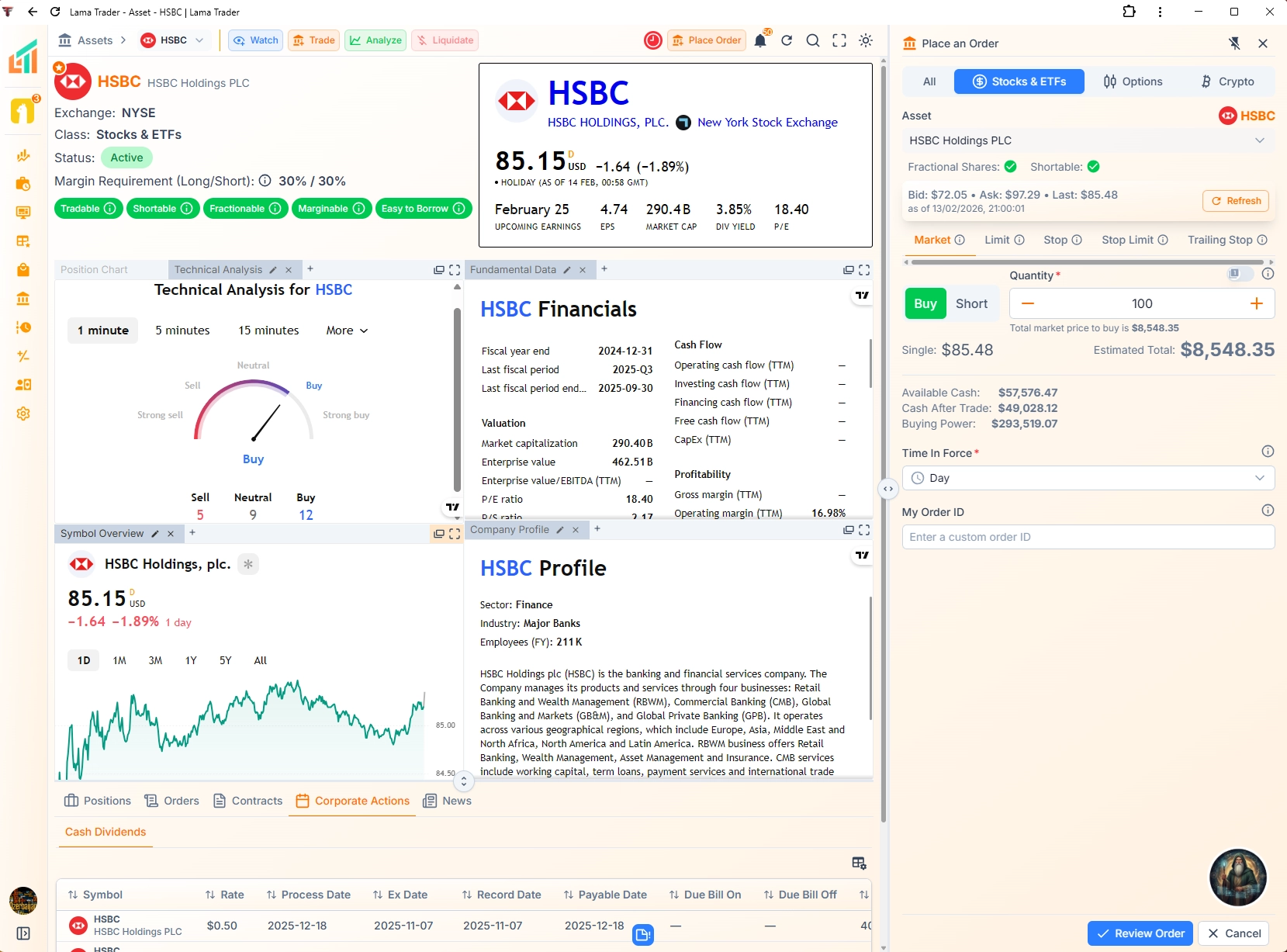The width and height of the screenshot is (1287, 952).
Task: Increase quantity with the plus button
Action: click(x=1257, y=303)
